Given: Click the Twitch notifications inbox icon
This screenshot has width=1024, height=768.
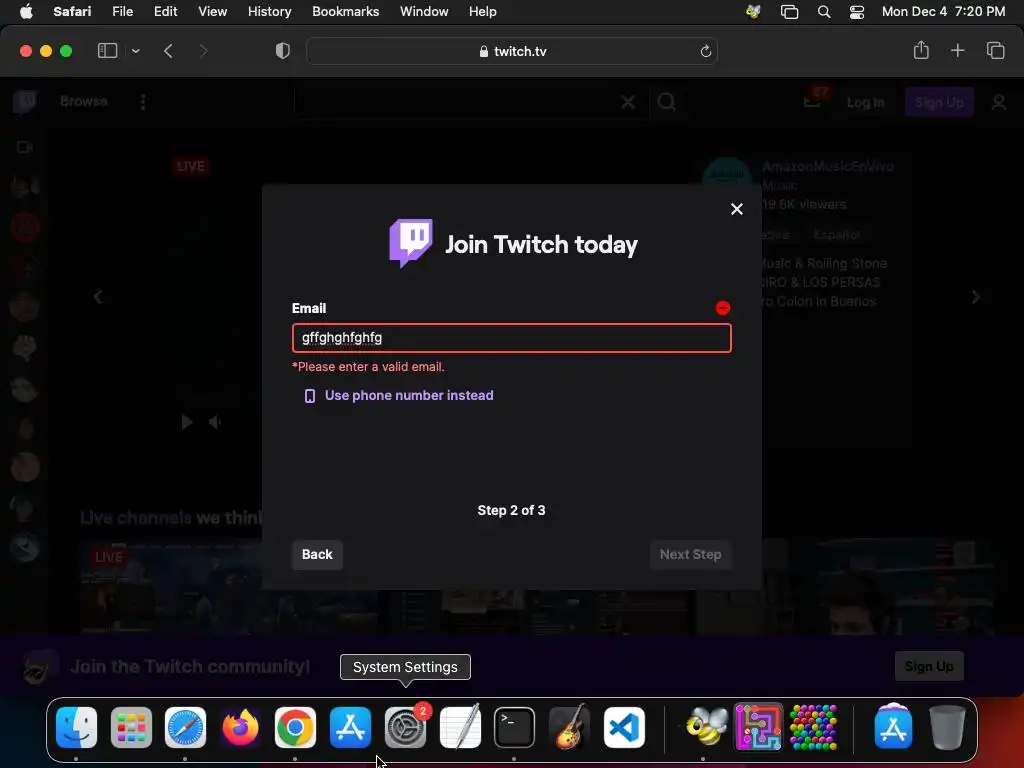Looking at the screenshot, I should 812,102.
